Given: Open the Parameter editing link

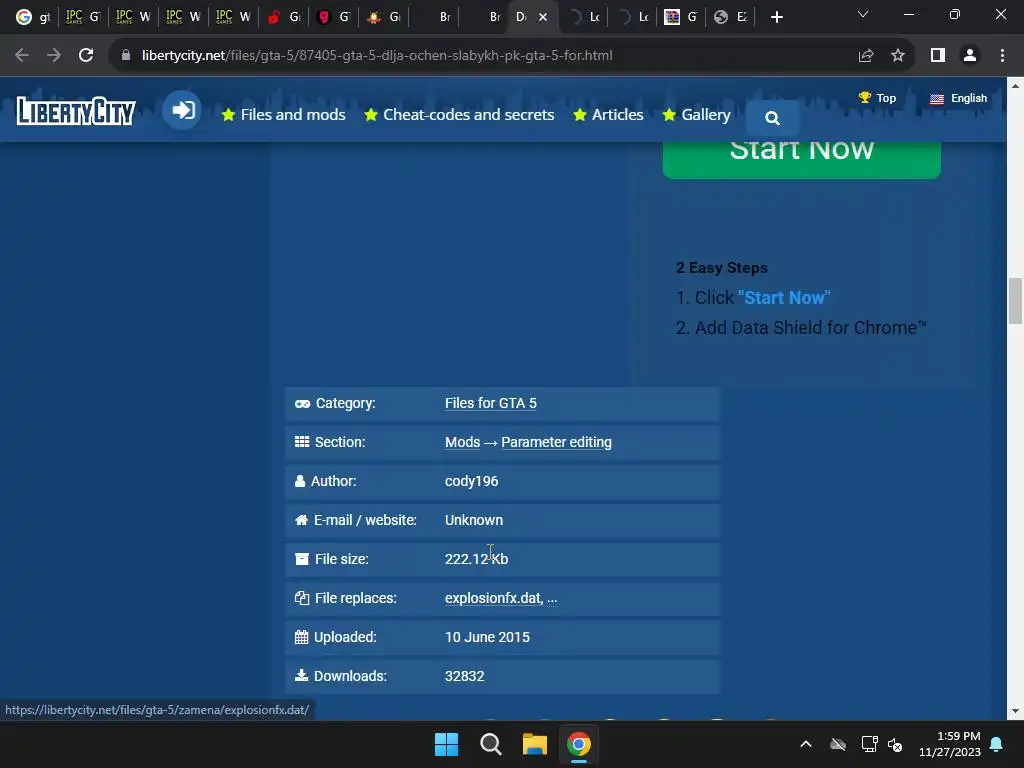Looking at the screenshot, I should [556, 442].
